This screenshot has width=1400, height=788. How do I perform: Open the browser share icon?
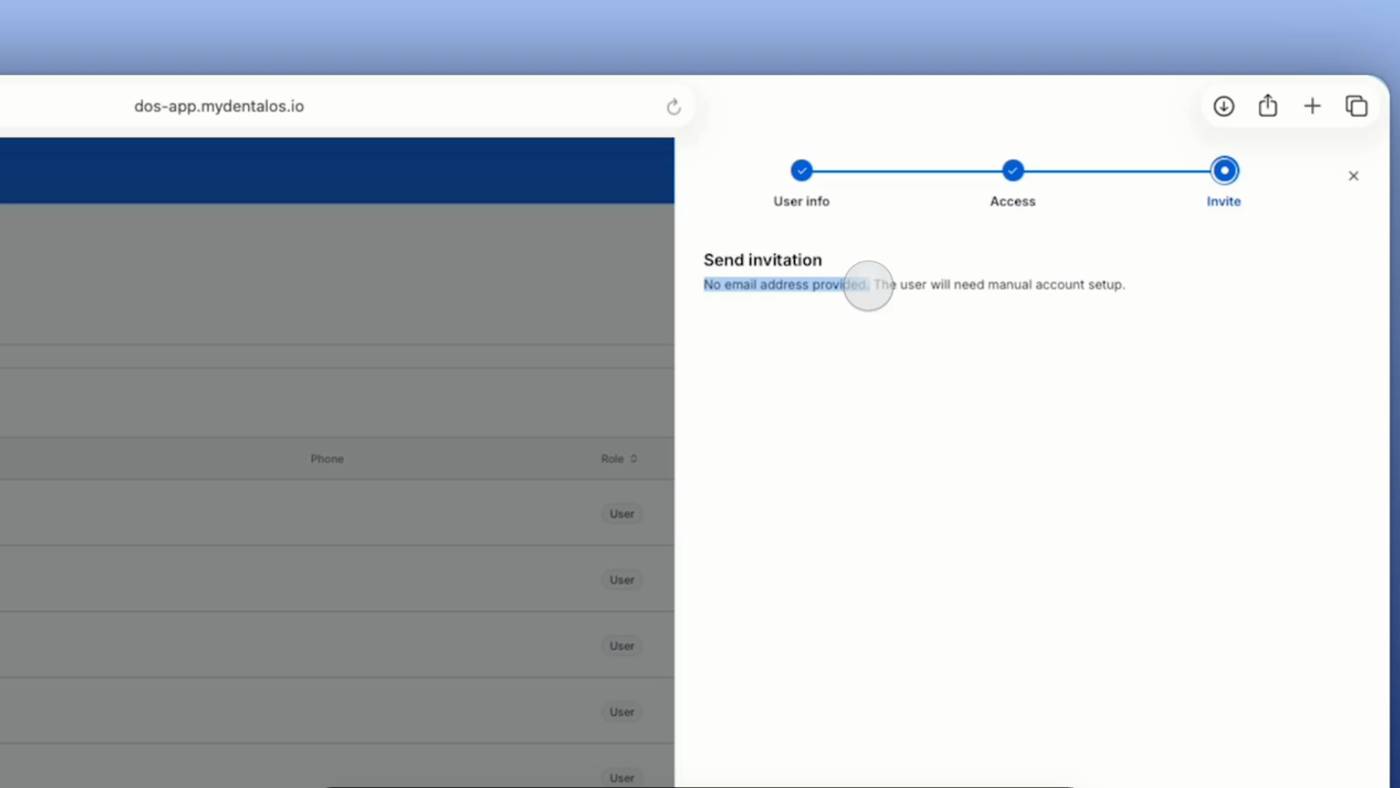(x=1268, y=105)
